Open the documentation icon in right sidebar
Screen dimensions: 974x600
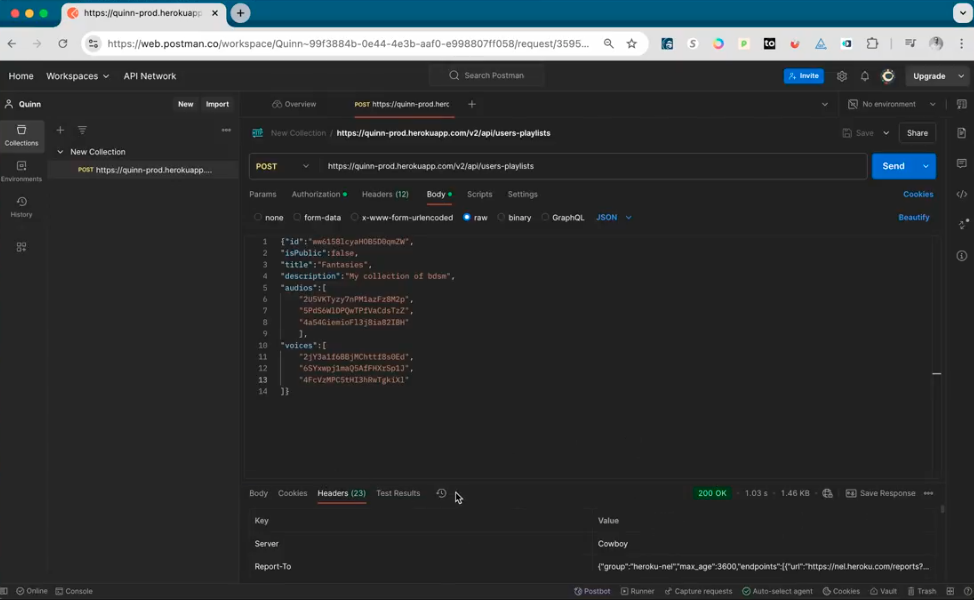tap(962, 133)
